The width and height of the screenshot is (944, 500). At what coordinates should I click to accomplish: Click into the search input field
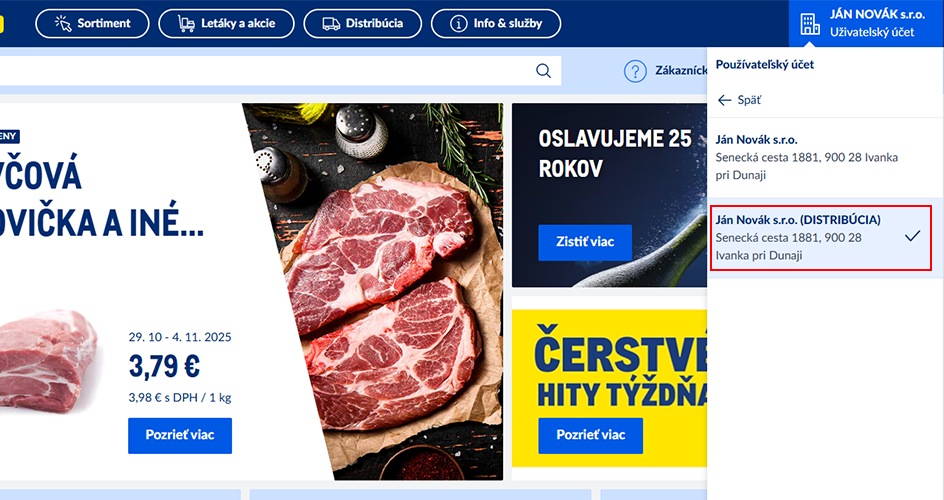click(x=265, y=71)
